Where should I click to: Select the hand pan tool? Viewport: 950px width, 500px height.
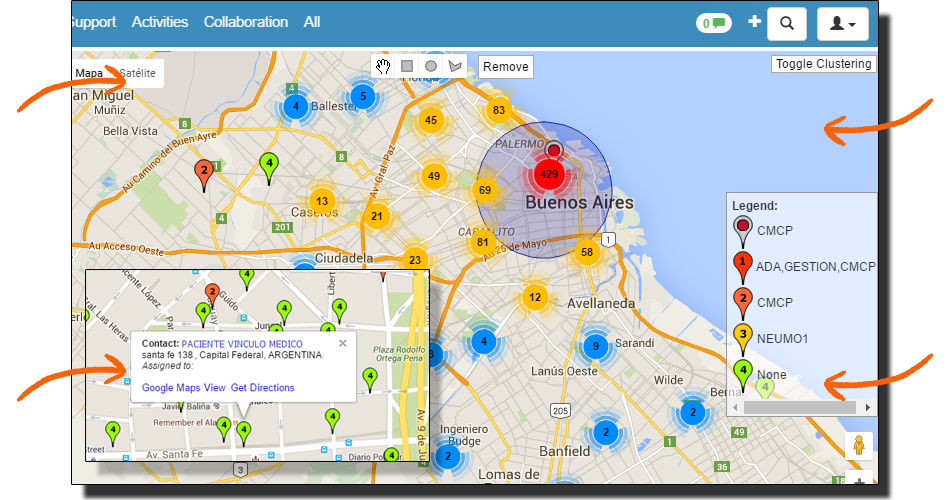coord(383,66)
